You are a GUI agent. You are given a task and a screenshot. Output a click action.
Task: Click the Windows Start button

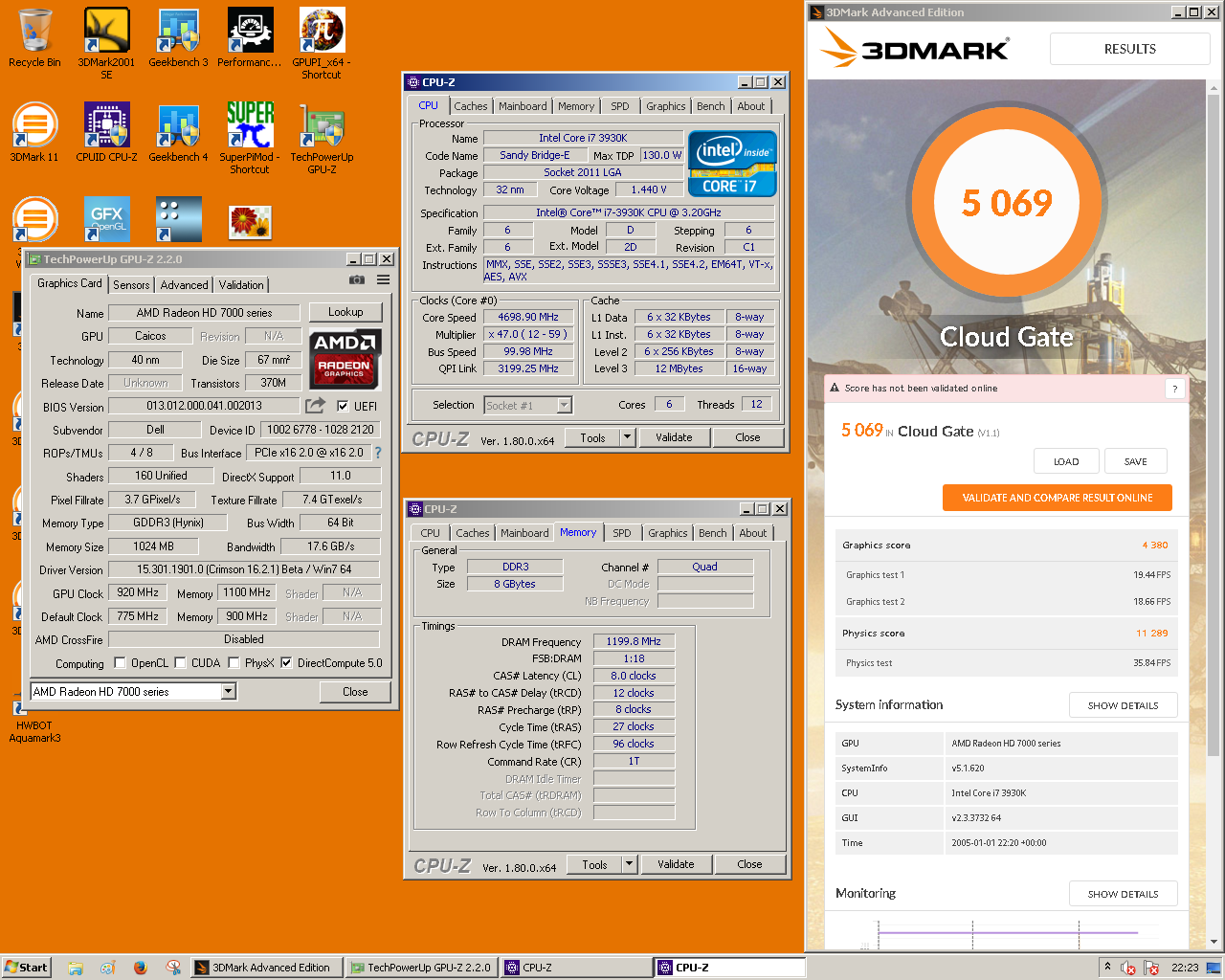(26, 968)
